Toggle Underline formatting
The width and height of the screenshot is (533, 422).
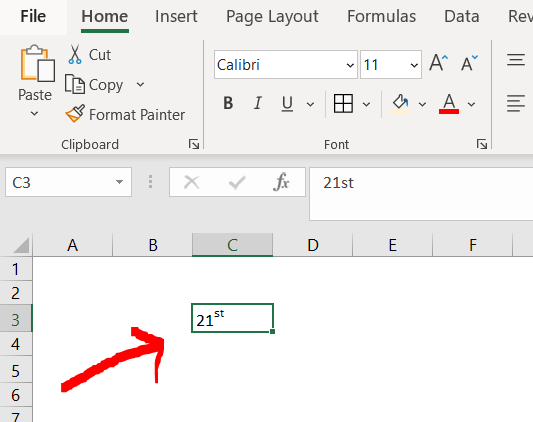(287, 103)
